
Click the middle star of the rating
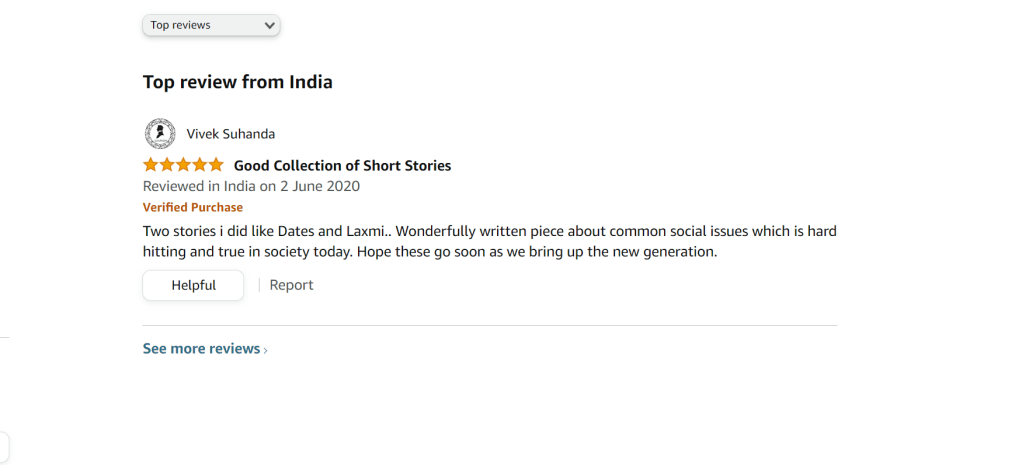click(x=184, y=165)
